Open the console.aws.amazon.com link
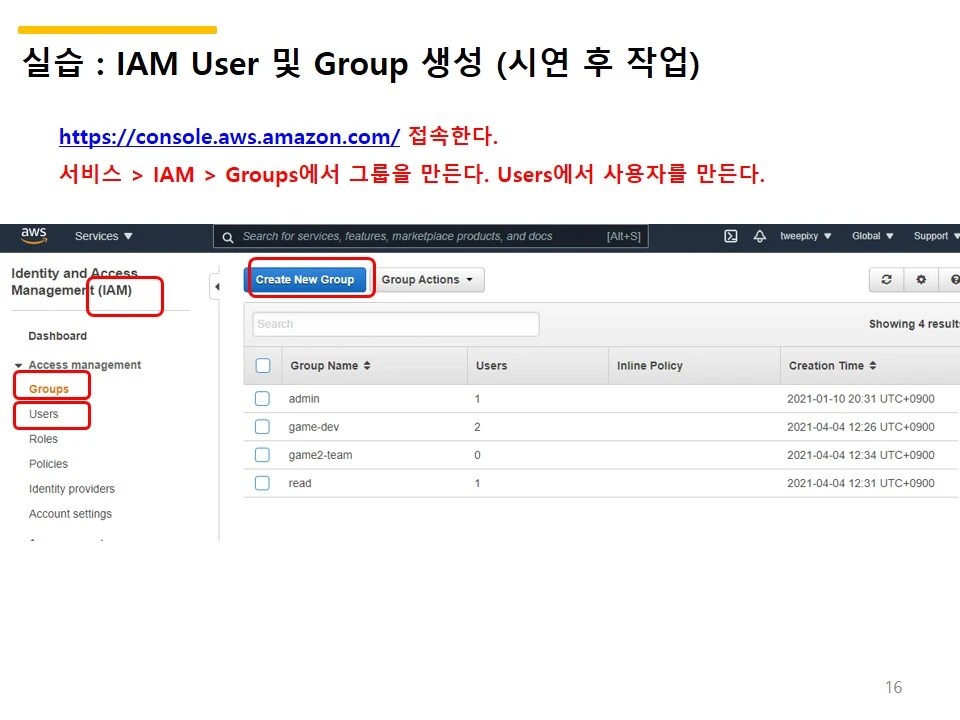Image resolution: width=960 pixels, height=720 pixels. 230,137
